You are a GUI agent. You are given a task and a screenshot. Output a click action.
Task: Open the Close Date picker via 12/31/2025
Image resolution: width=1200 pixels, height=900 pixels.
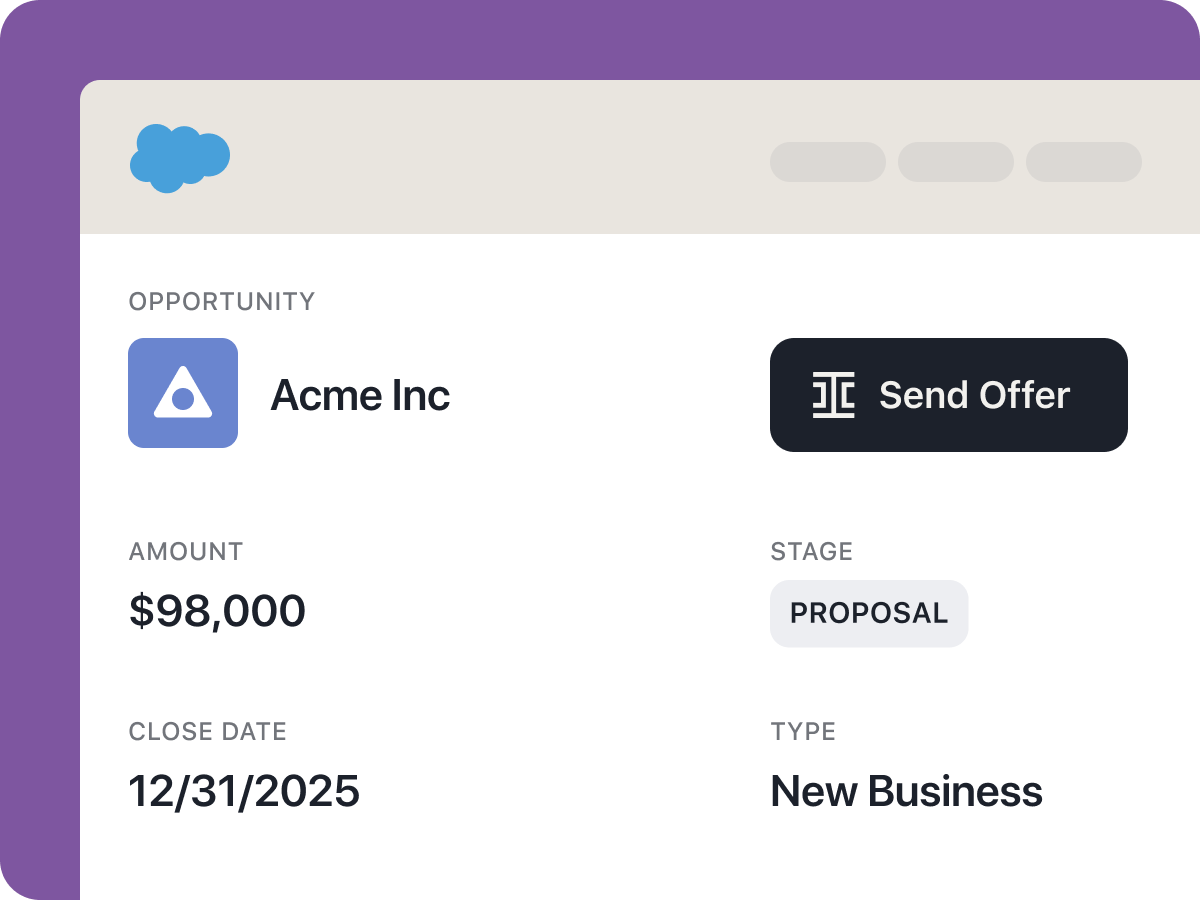(244, 791)
